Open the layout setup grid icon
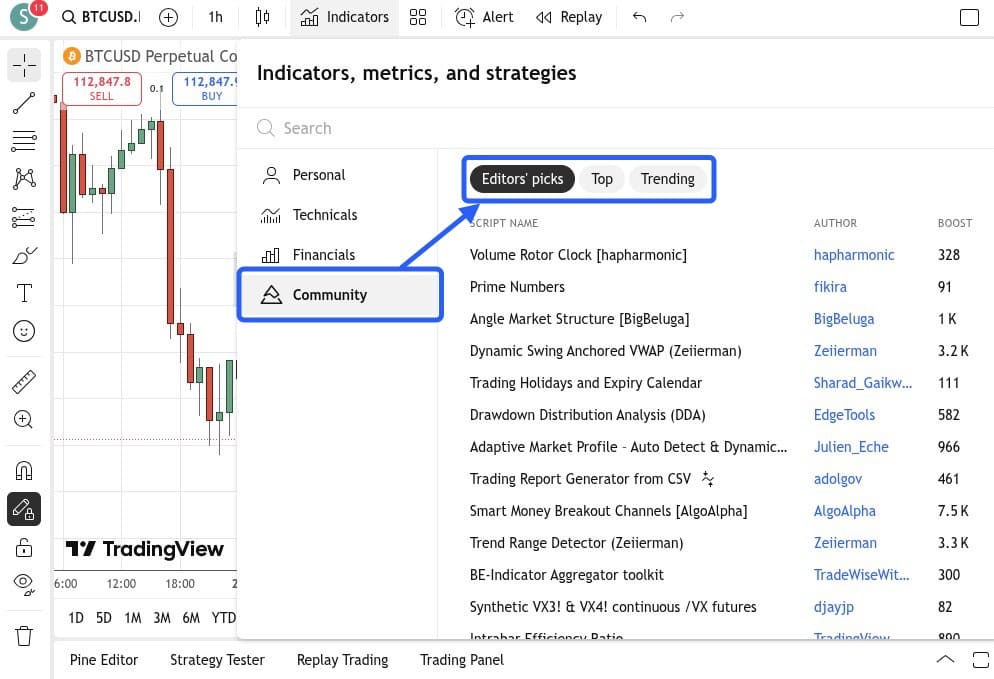This screenshot has height=679, width=994. coord(418,17)
